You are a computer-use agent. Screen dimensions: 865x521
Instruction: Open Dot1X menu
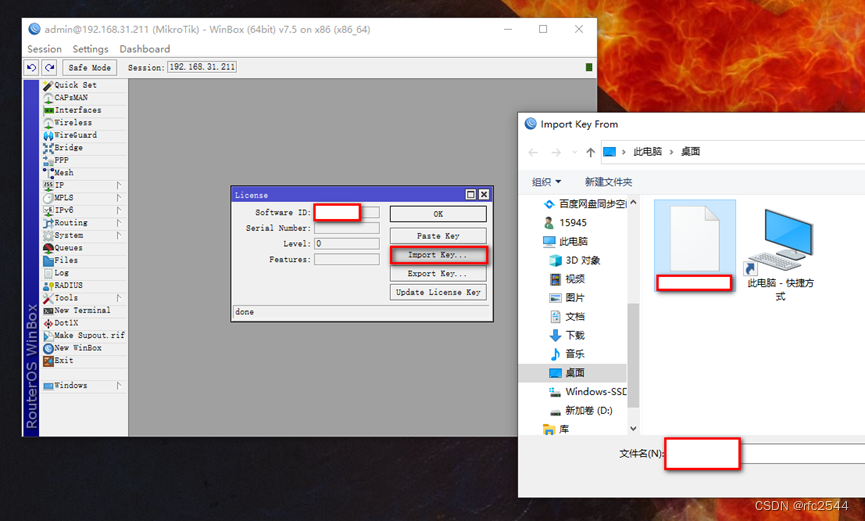tap(84, 323)
